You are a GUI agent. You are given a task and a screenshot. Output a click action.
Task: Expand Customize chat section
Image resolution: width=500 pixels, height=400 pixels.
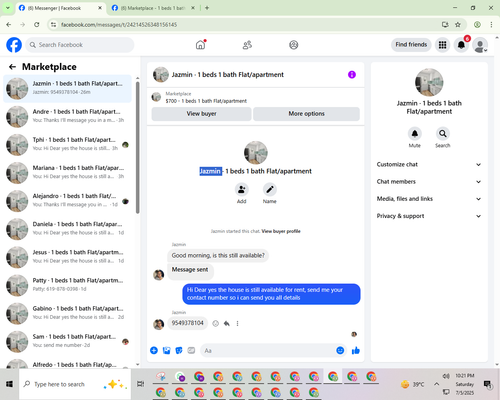click(x=429, y=164)
